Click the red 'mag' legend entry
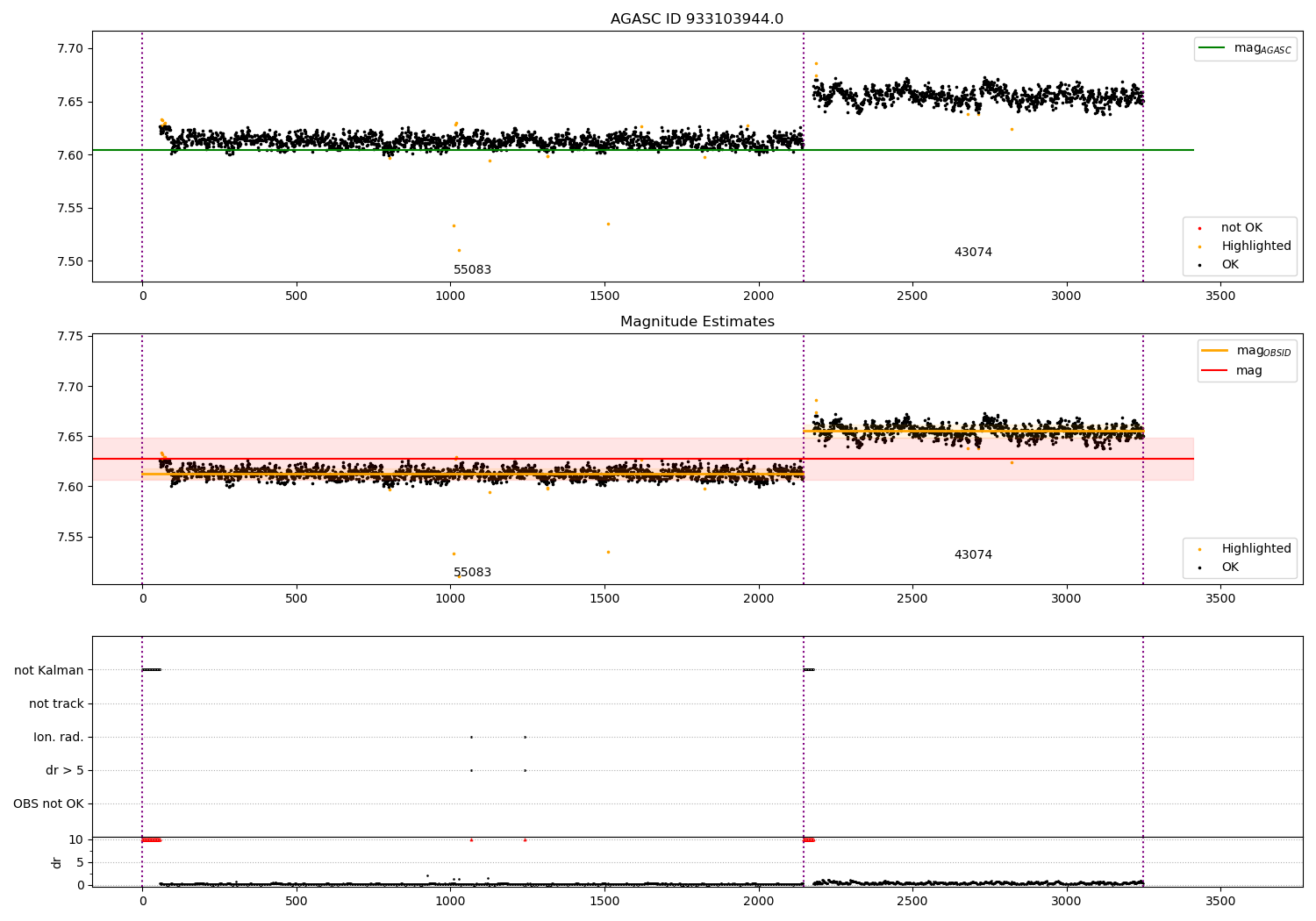This screenshot has height=921, width=1316. pos(1232,371)
